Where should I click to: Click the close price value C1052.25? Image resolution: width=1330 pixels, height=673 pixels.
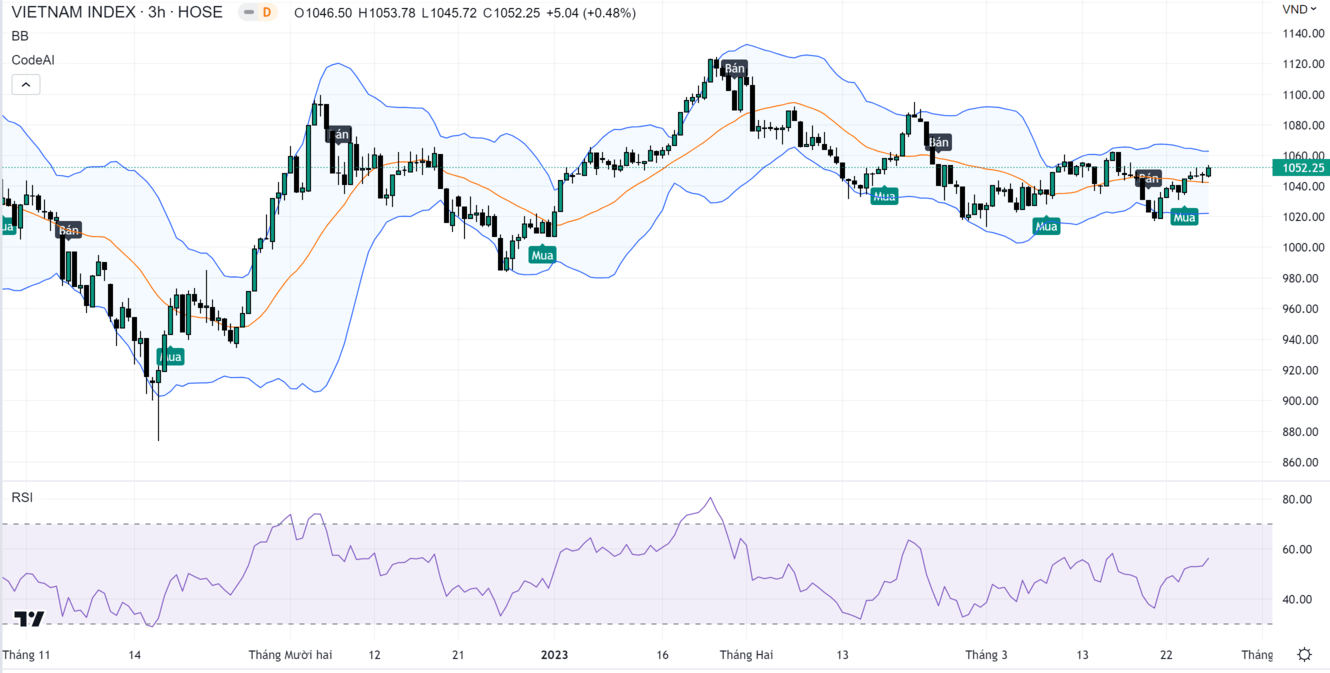(512, 13)
